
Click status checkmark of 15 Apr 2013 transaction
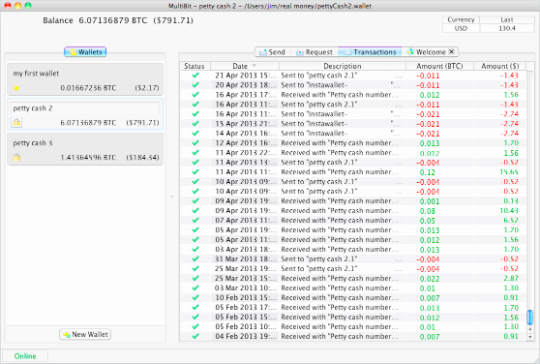[x=195, y=123]
